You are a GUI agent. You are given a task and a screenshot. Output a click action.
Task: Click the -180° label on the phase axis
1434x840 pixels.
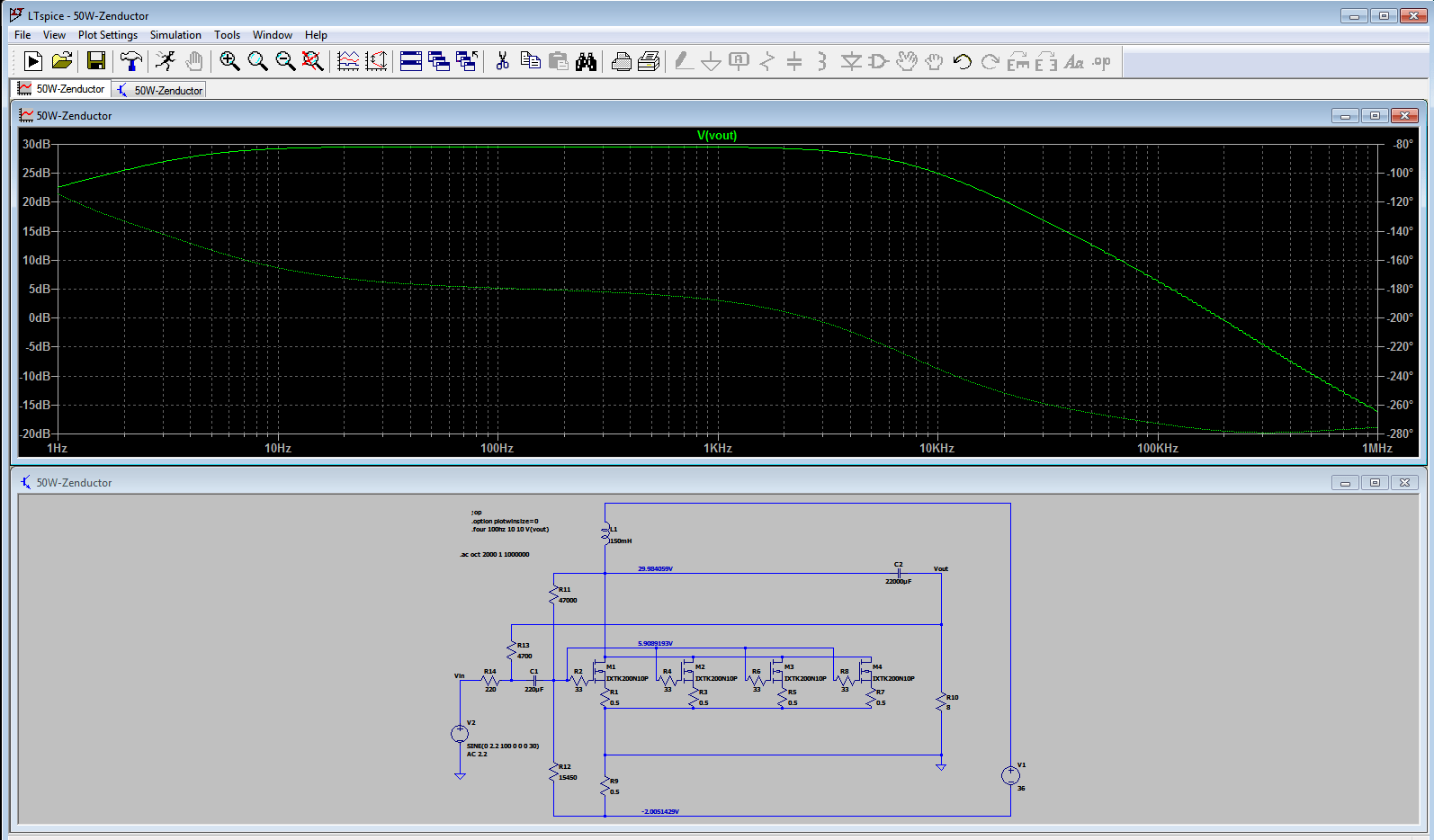tap(1400, 290)
